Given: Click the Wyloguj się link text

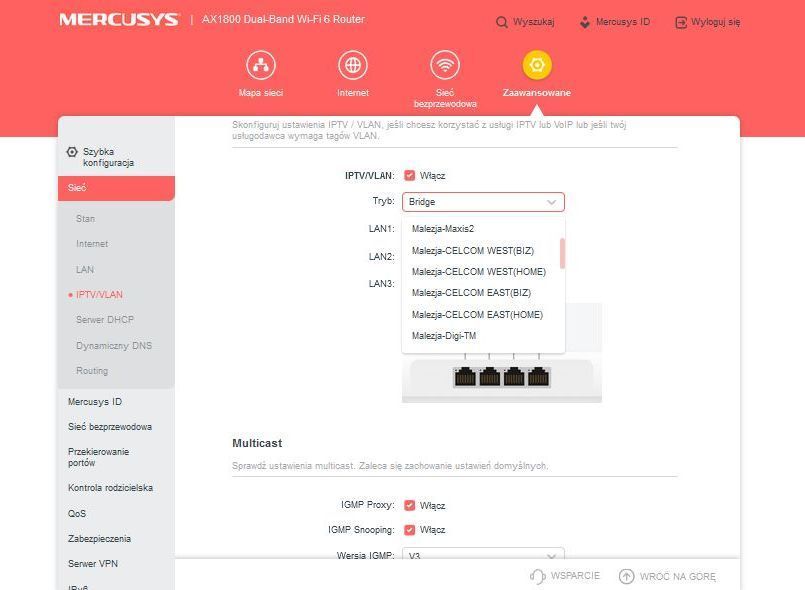Looking at the screenshot, I should [716, 22].
